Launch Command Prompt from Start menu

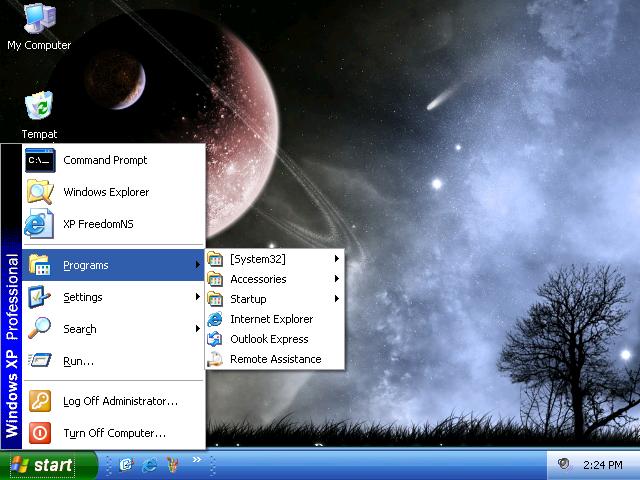[104, 160]
